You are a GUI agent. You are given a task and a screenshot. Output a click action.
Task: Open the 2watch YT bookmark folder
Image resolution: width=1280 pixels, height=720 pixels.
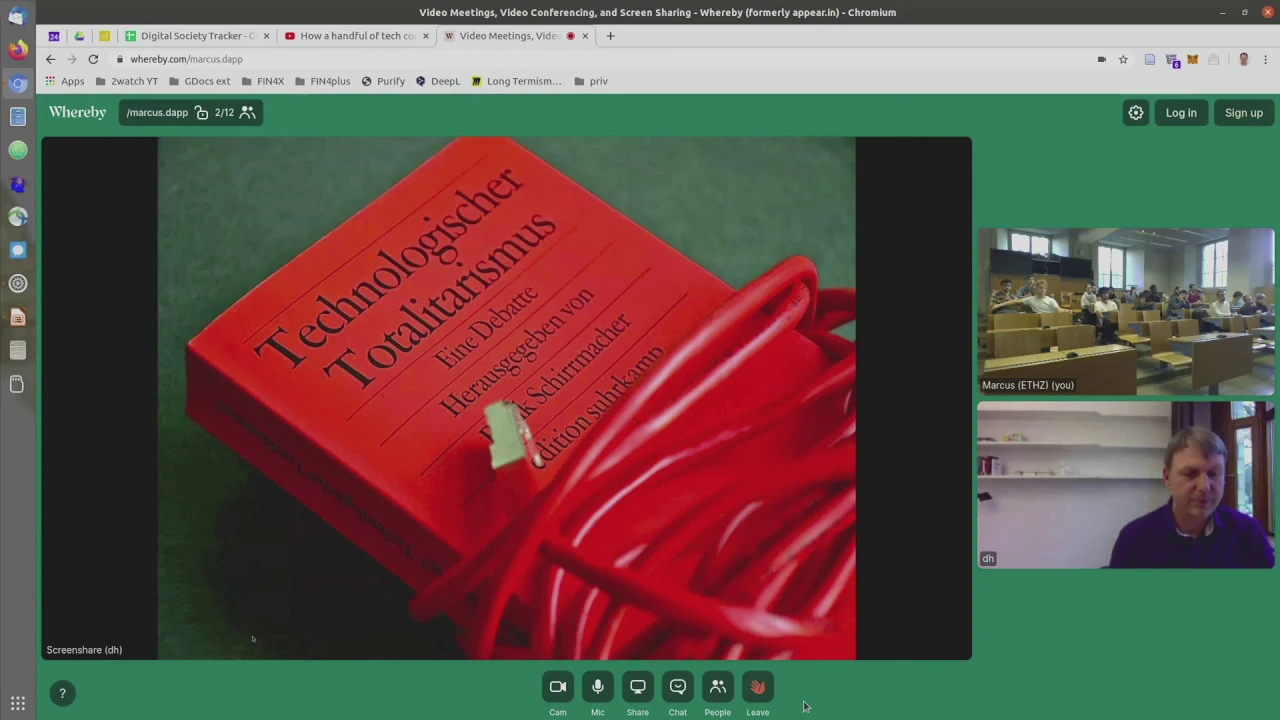pos(127,81)
